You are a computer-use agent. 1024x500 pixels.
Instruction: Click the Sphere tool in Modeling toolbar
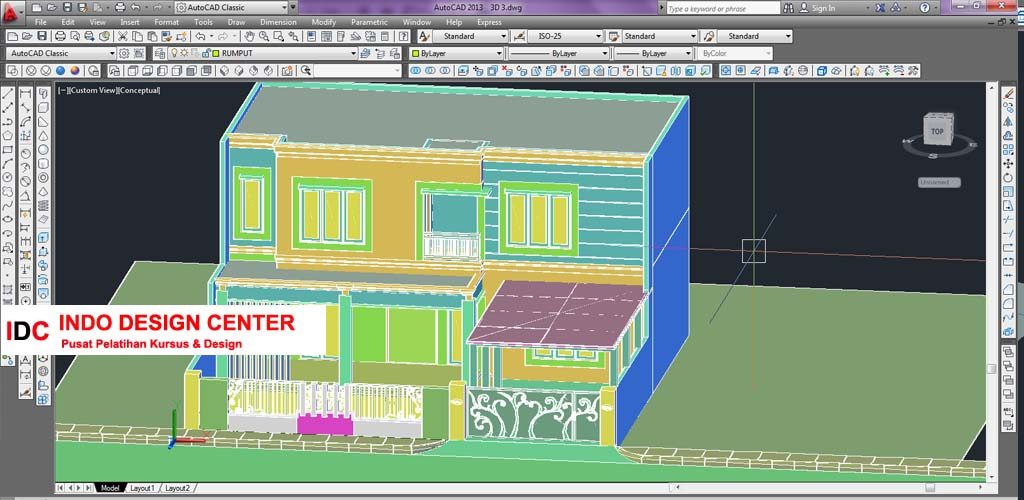coord(43,149)
